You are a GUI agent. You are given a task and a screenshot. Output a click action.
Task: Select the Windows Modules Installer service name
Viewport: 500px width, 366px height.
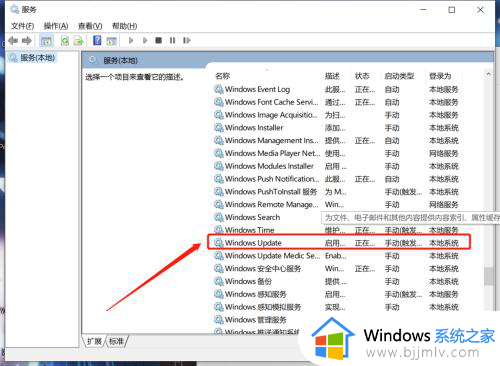(269, 166)
